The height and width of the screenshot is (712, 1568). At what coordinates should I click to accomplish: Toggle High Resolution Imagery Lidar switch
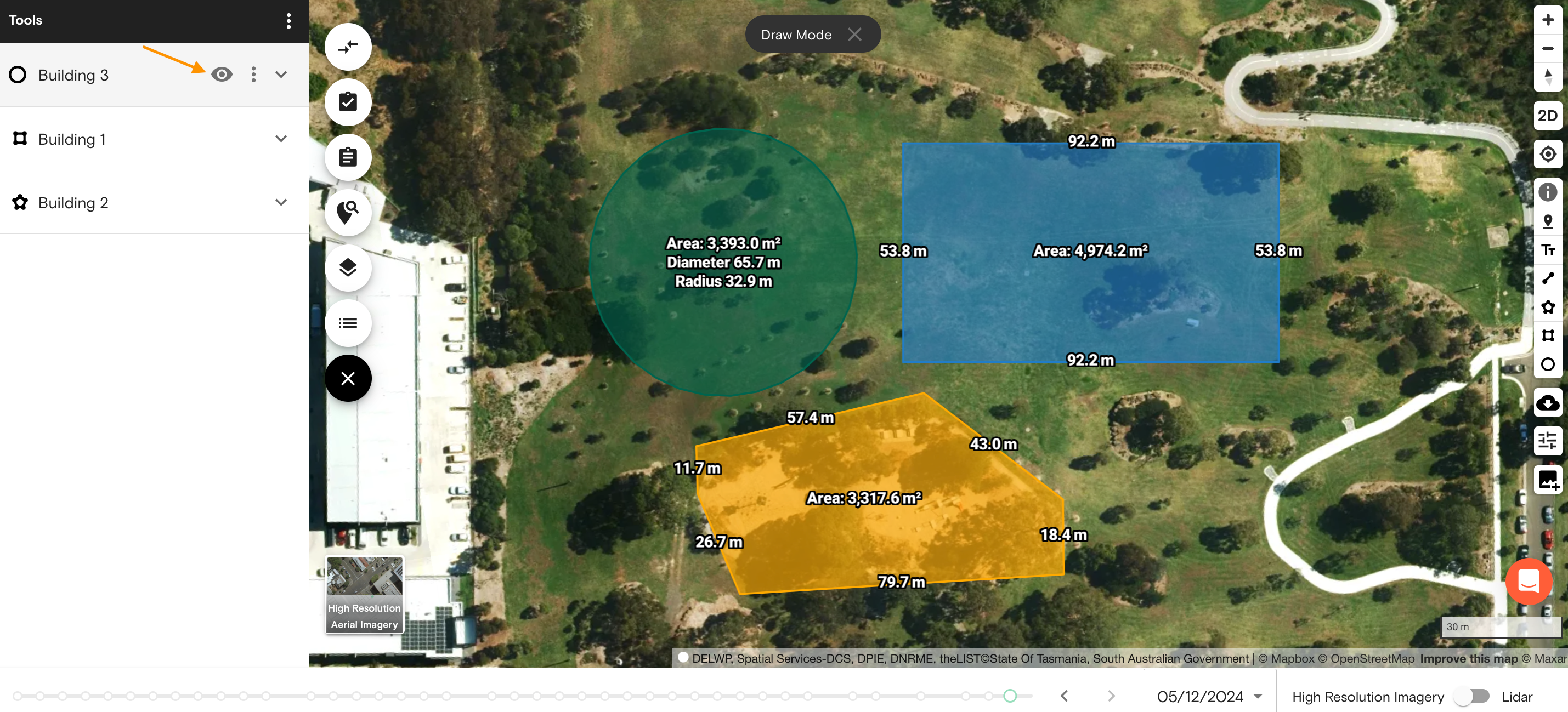click(x=1472, y=696)
